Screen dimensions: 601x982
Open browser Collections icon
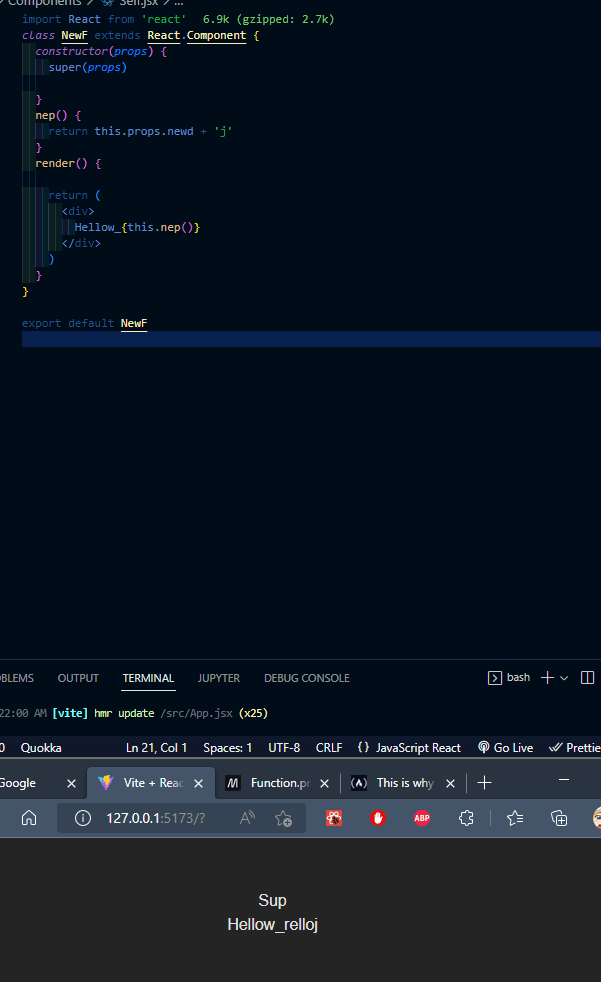click(x=559, y=818)
